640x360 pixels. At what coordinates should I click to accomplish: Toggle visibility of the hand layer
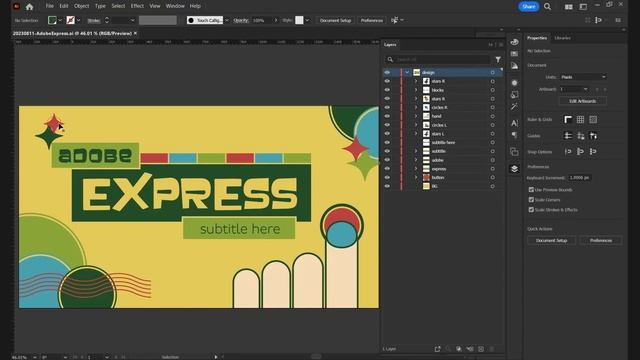(x=387, y=116)
